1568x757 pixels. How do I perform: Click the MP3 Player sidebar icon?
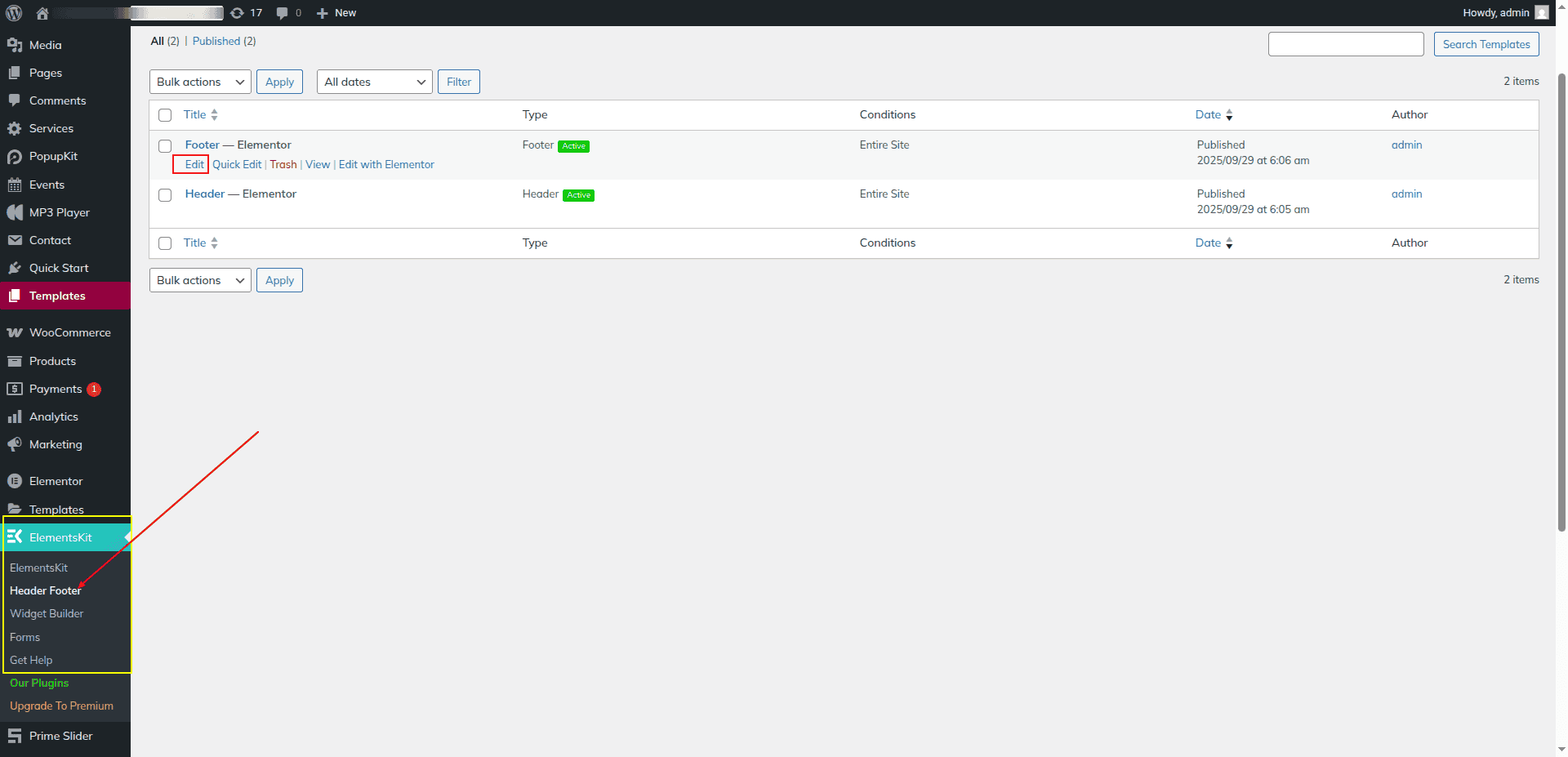[15, 213]
